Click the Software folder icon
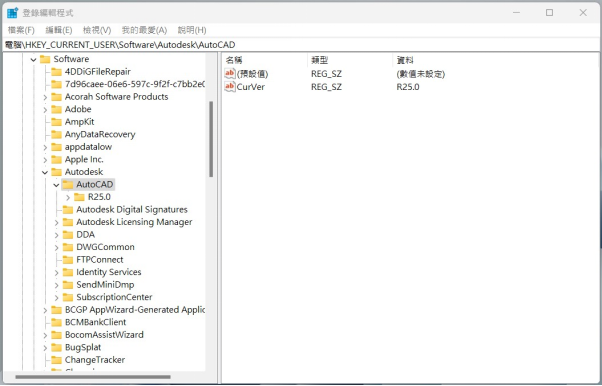The width and height of the screenshot is (602, 386). point(45,59)
